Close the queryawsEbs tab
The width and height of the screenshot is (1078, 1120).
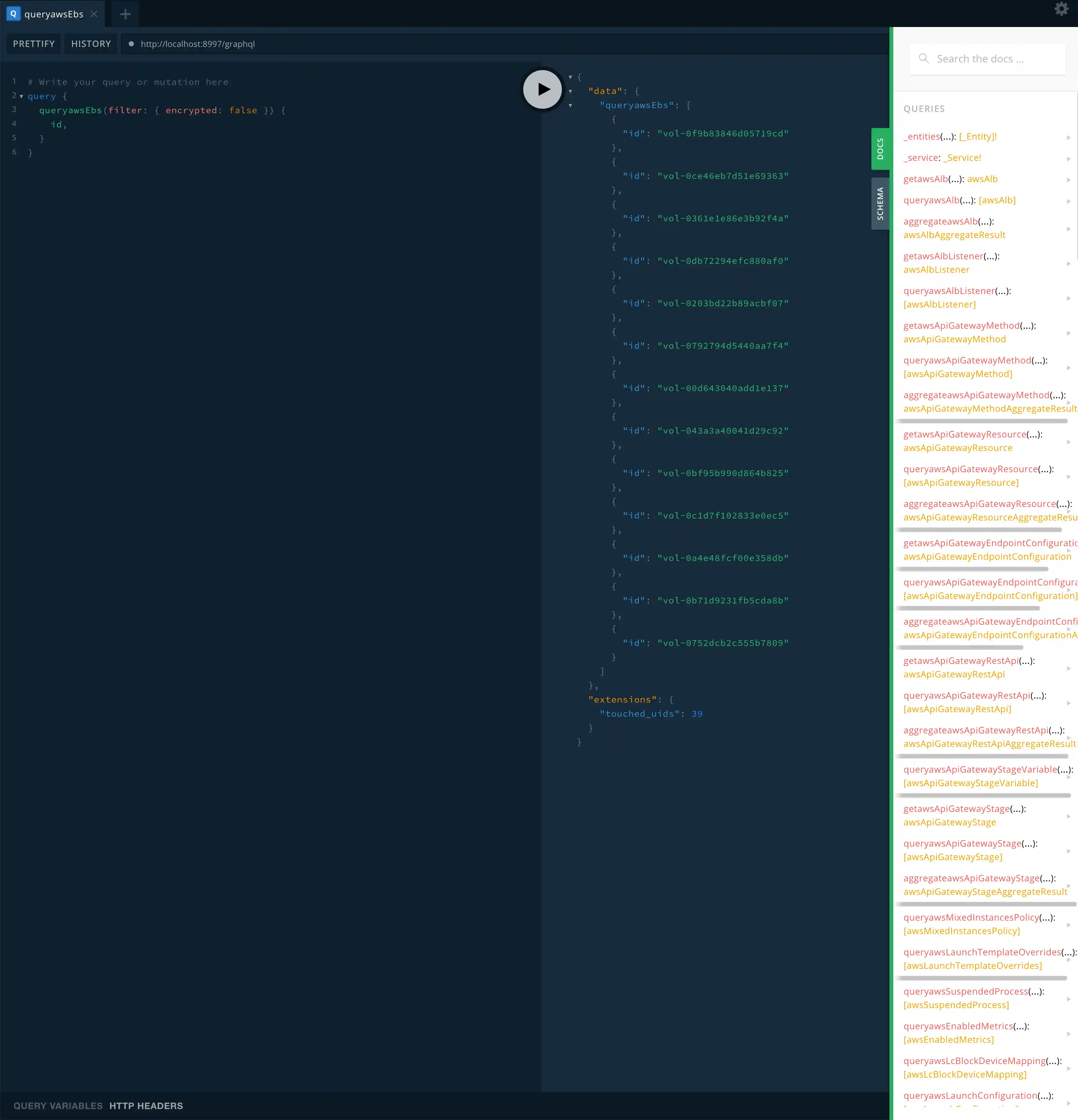pos(94,14)
